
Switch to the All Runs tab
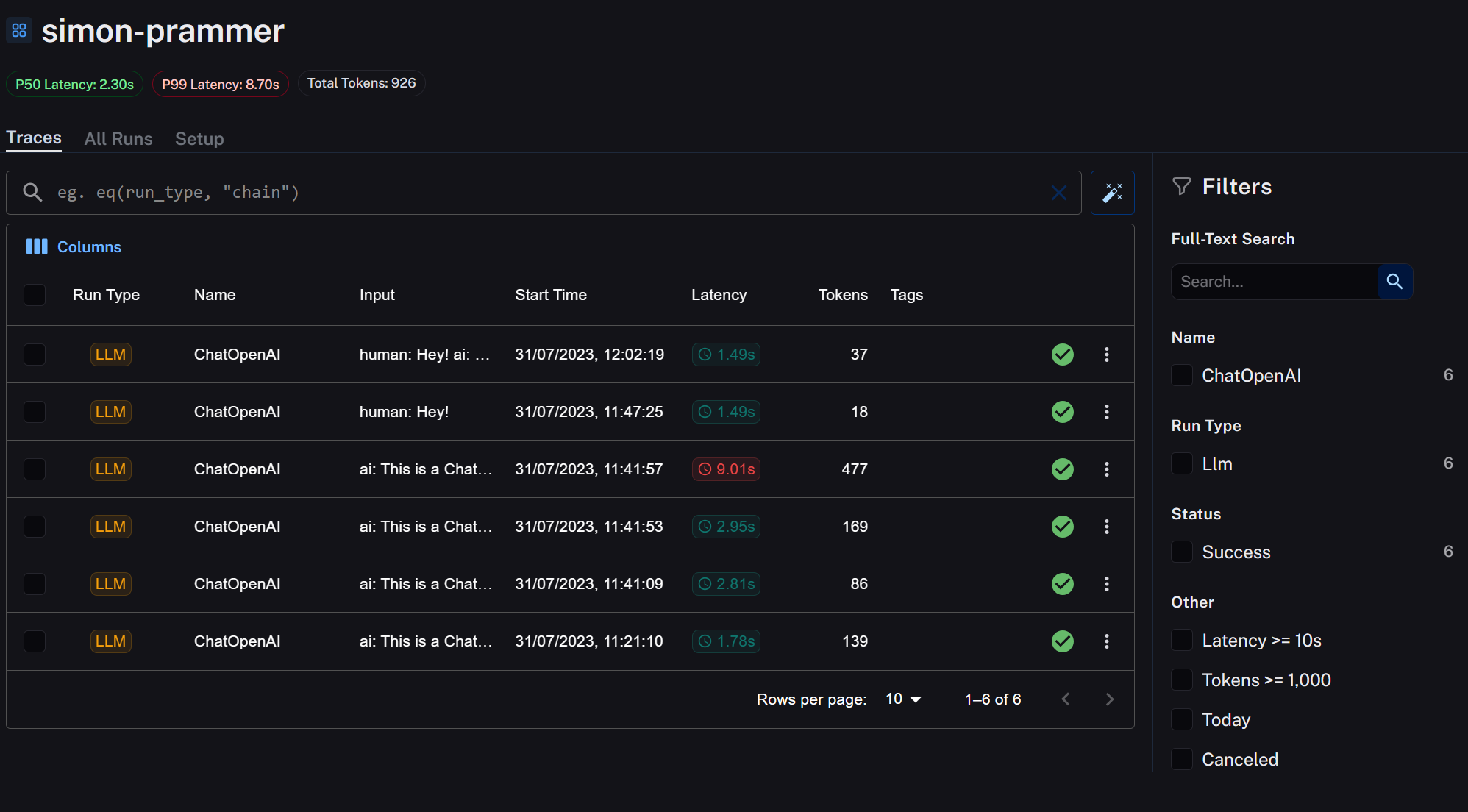click(118, 139)
